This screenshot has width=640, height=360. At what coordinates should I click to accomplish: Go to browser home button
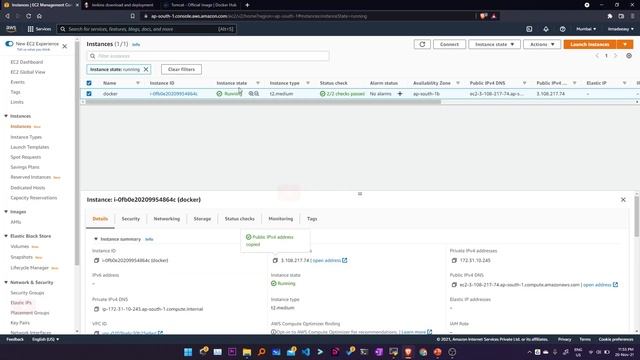click(39, 16)
